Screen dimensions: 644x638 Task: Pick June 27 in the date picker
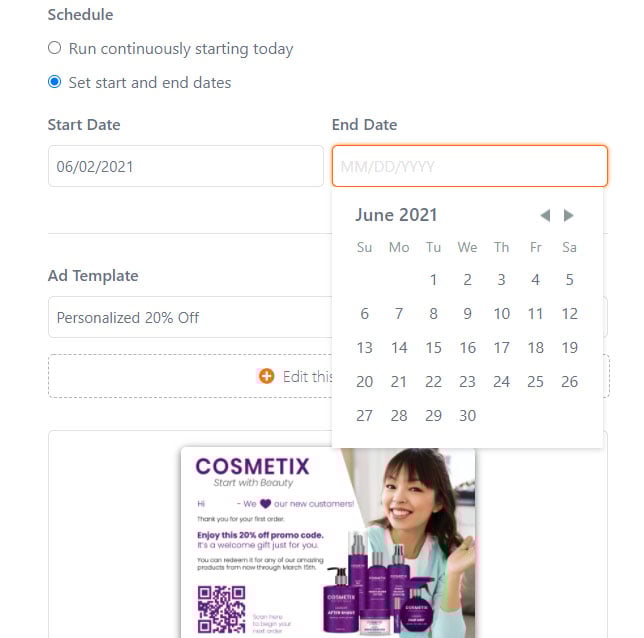tap(364, 416)
